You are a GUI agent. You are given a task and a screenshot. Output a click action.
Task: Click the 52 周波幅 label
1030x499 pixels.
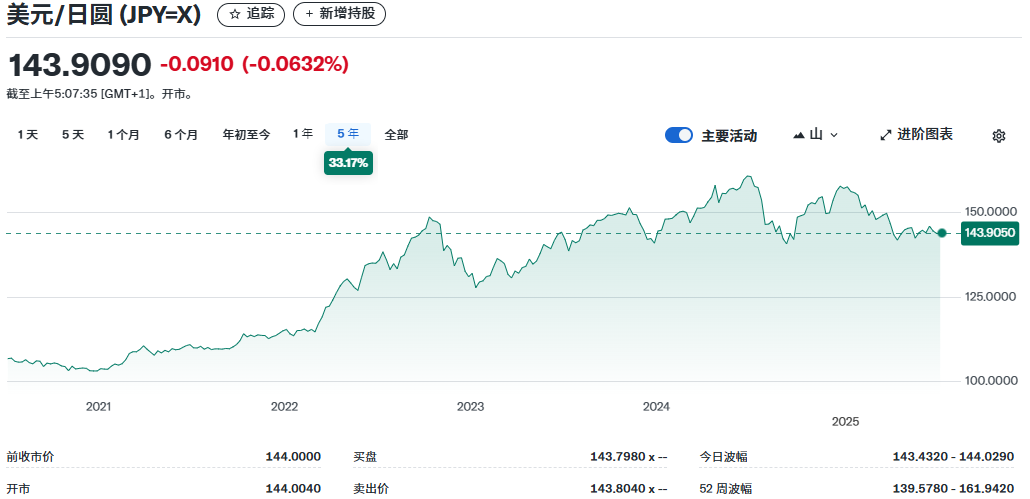pos(727,489)
